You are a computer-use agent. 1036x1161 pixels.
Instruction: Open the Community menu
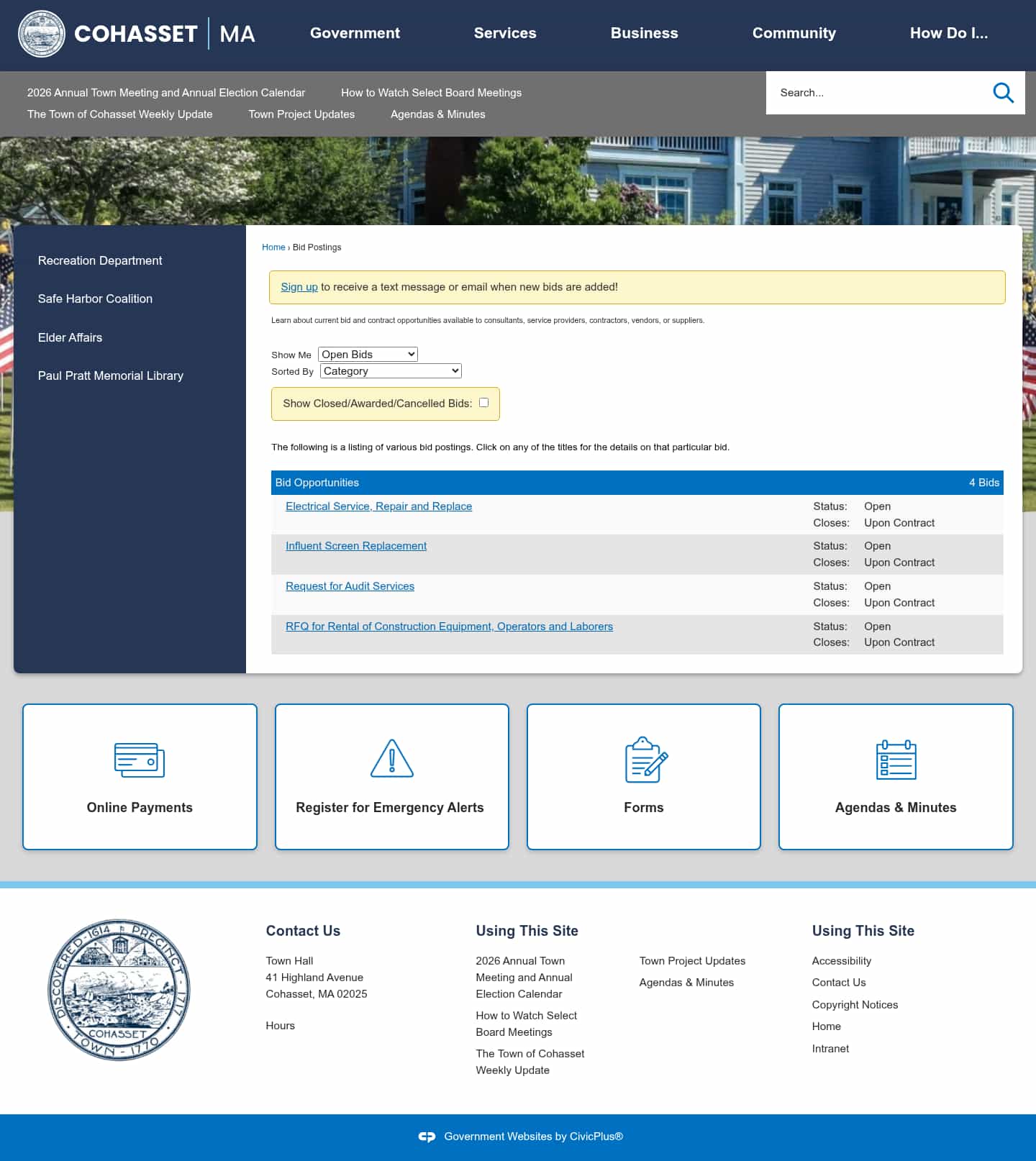pos(794,33)
